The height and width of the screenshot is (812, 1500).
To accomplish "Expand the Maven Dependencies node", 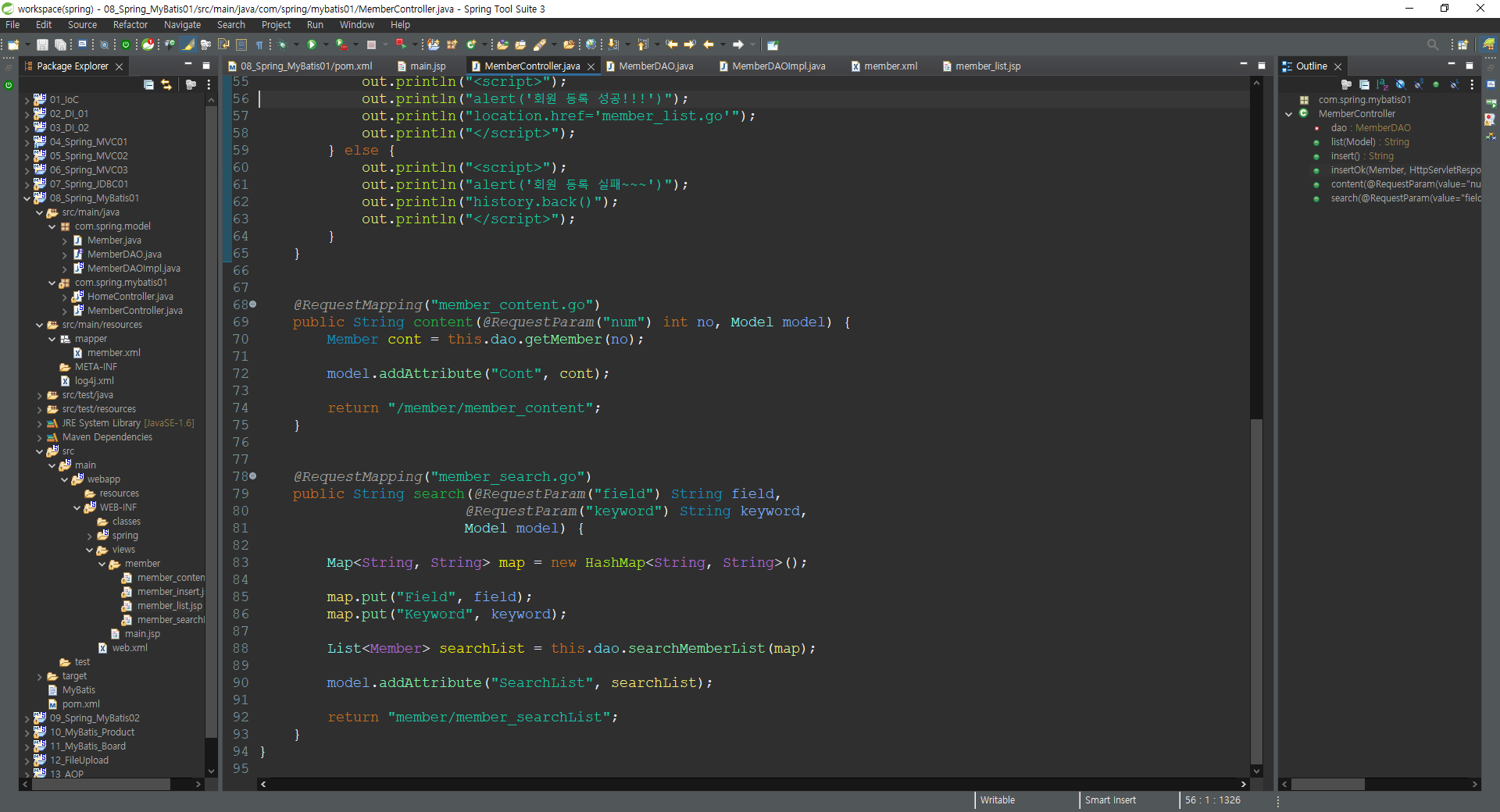I will 40,437.
